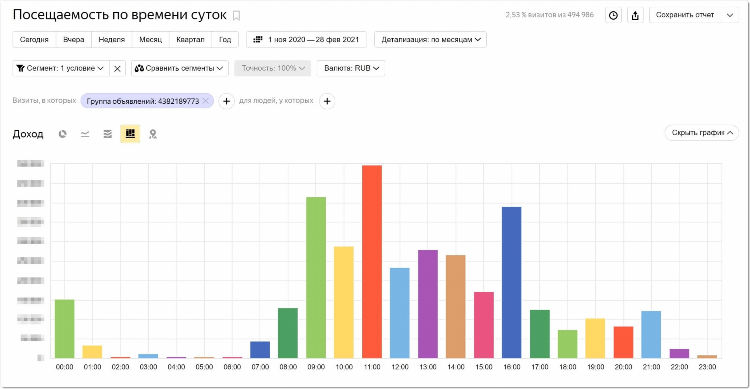This screenshot has width=750, height=389.
Task: Bookmark the report next to the title
Action: pyautogui.click(x=236, y=16)
